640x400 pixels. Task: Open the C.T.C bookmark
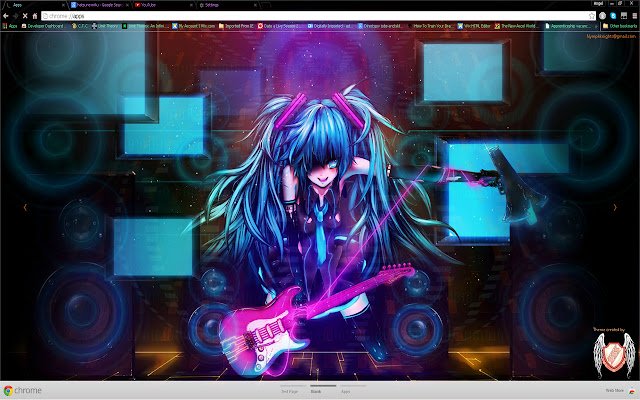pos(80,26)
